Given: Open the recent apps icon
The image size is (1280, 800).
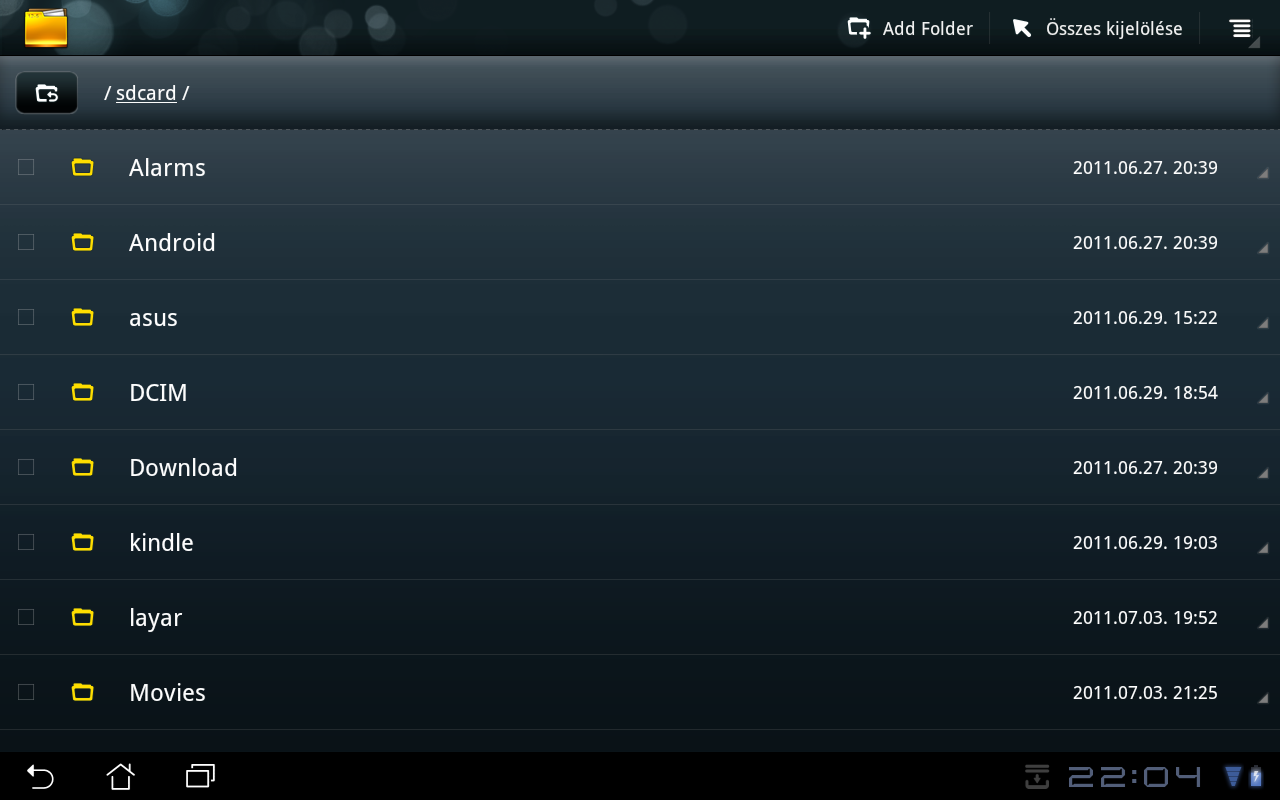Looking at the screenshot, I should pos(201,776).
